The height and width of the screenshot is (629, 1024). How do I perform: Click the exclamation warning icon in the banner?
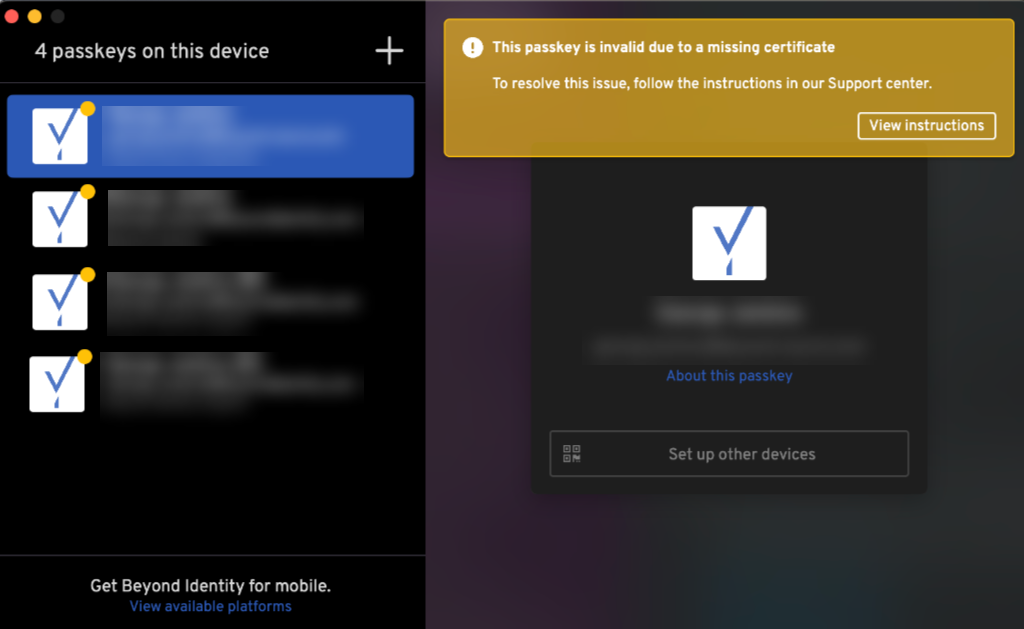coord(472,48)
